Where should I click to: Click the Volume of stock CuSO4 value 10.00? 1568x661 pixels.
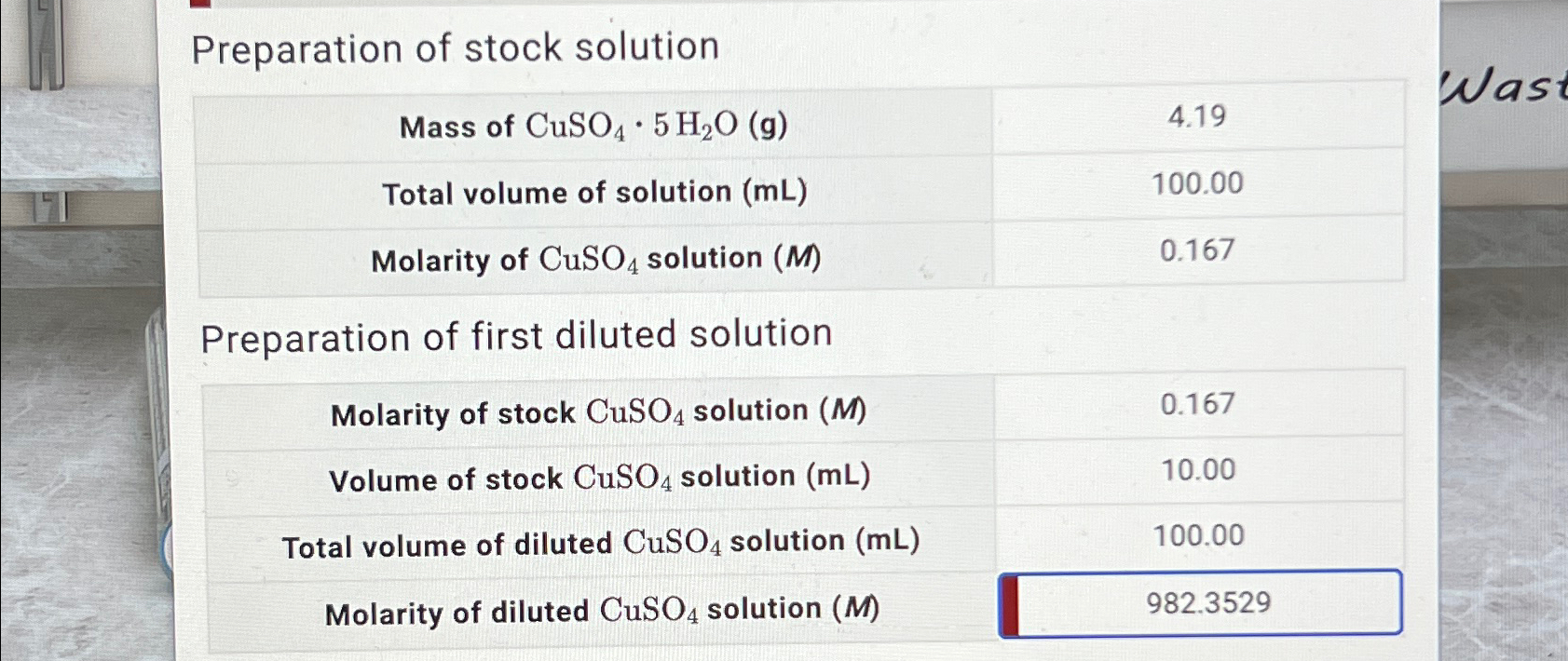point(1200,470)
